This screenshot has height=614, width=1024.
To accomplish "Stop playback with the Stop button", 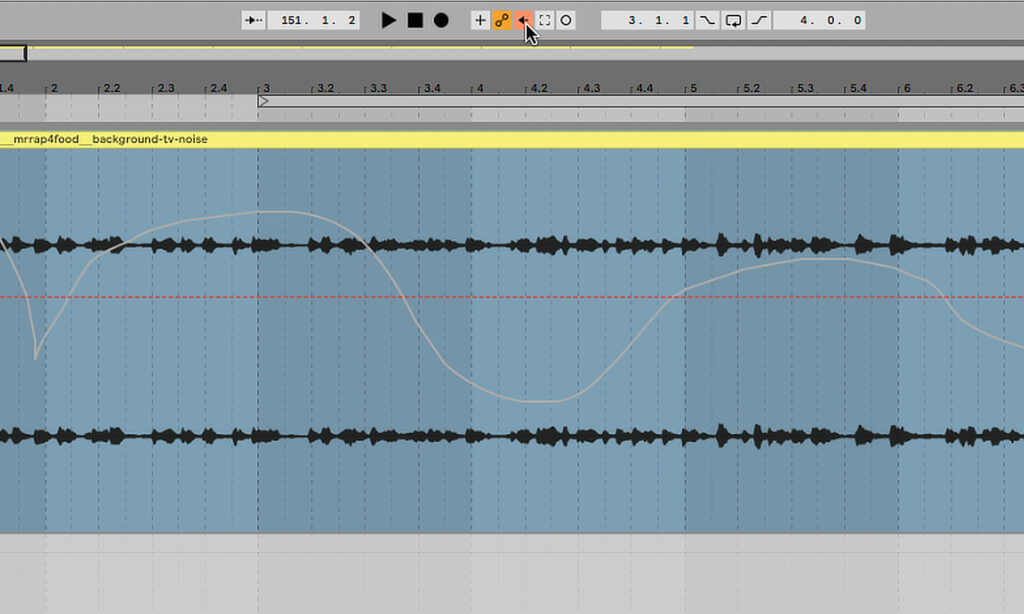I will click(x=415, y=20).
